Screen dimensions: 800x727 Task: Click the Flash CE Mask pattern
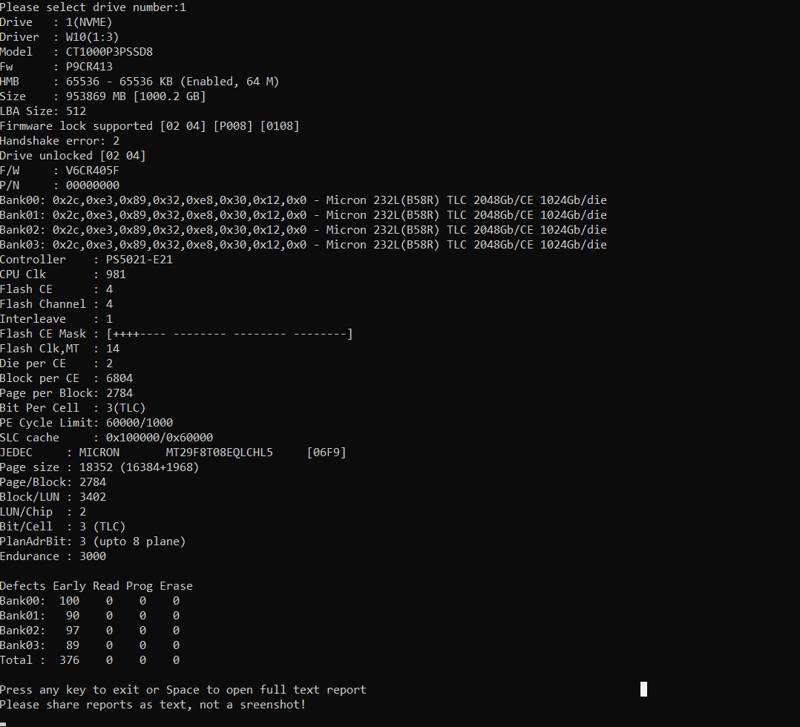click(x=230, y=334)
